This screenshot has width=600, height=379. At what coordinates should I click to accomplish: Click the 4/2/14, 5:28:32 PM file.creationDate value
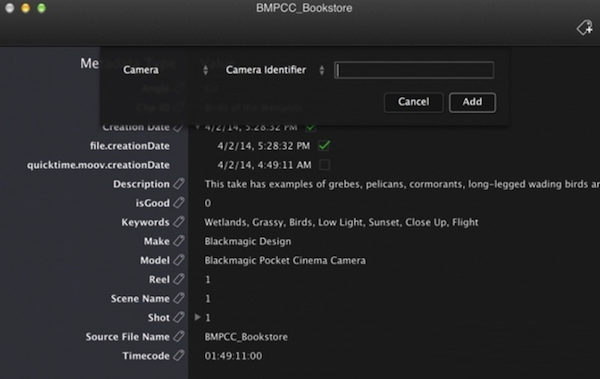(264, 146)
